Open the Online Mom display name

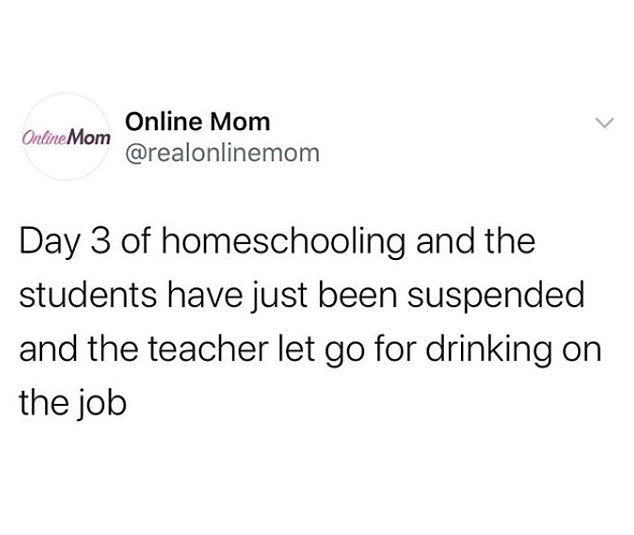click(x=197, y=121)
